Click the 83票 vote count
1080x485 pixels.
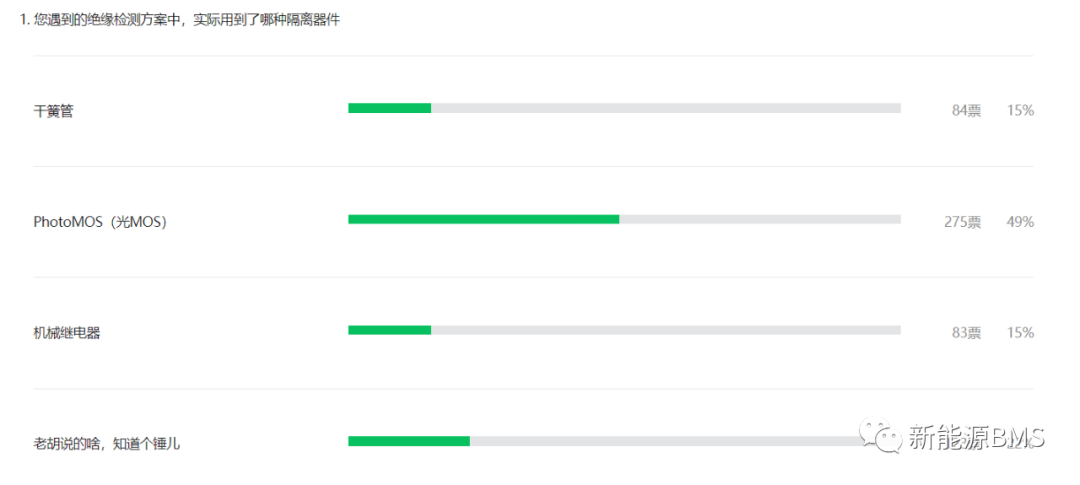point(966,333)
